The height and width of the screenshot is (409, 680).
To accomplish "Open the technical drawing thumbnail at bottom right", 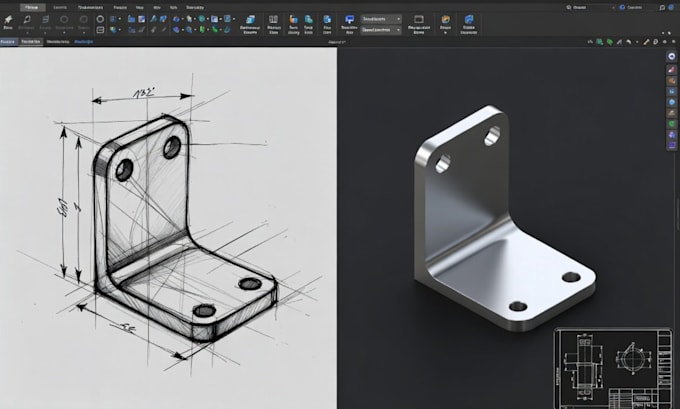I will click(x=613, y=368).
